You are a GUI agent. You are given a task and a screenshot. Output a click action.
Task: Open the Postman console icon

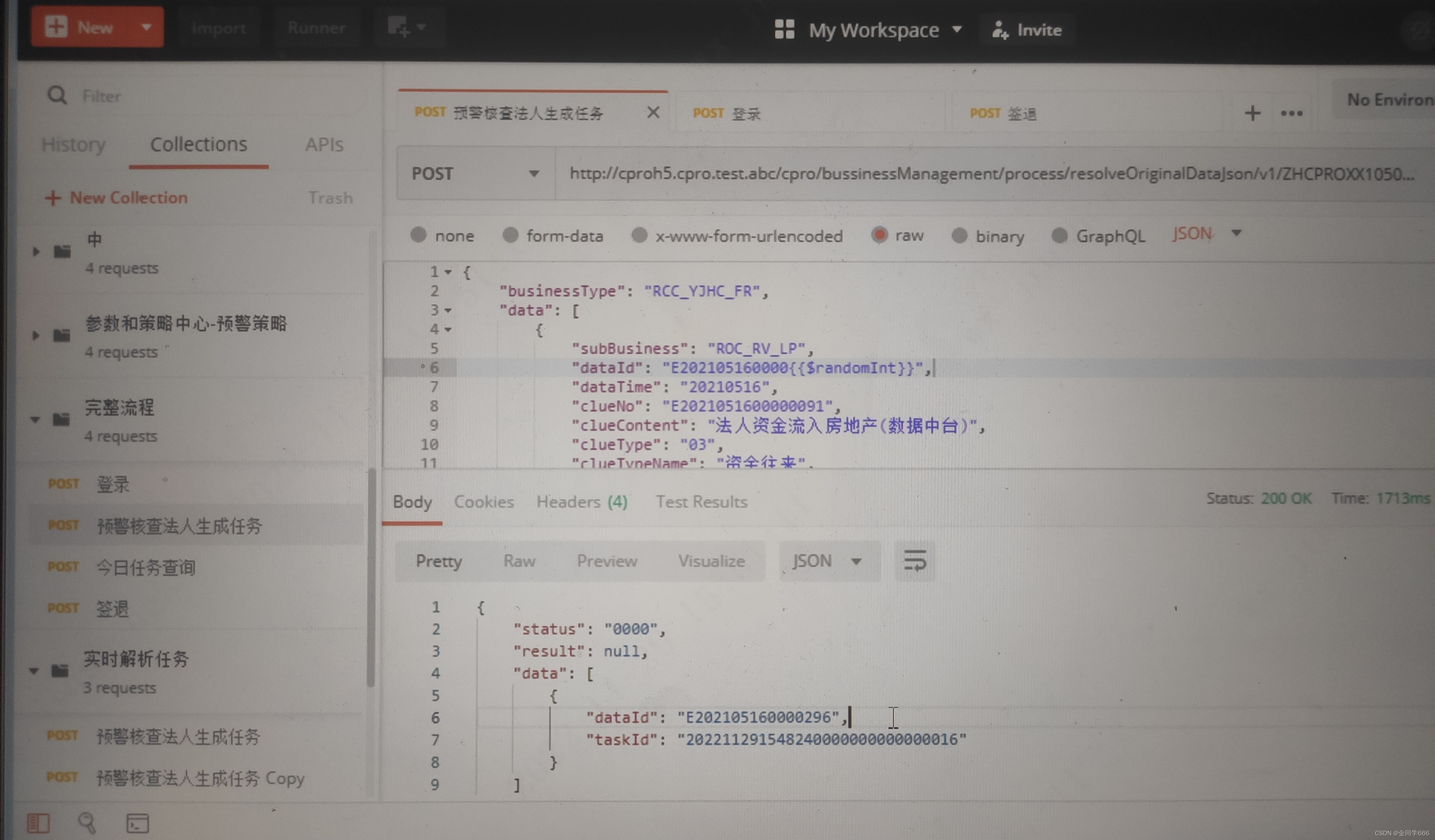coord(137,823)
